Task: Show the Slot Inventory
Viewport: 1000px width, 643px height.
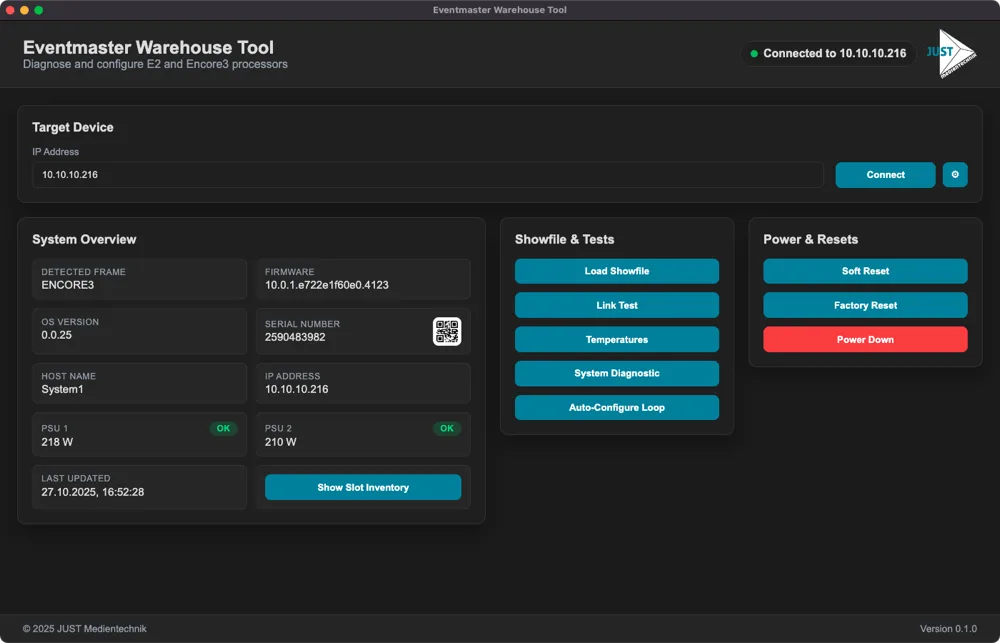Action: point(362,487)
